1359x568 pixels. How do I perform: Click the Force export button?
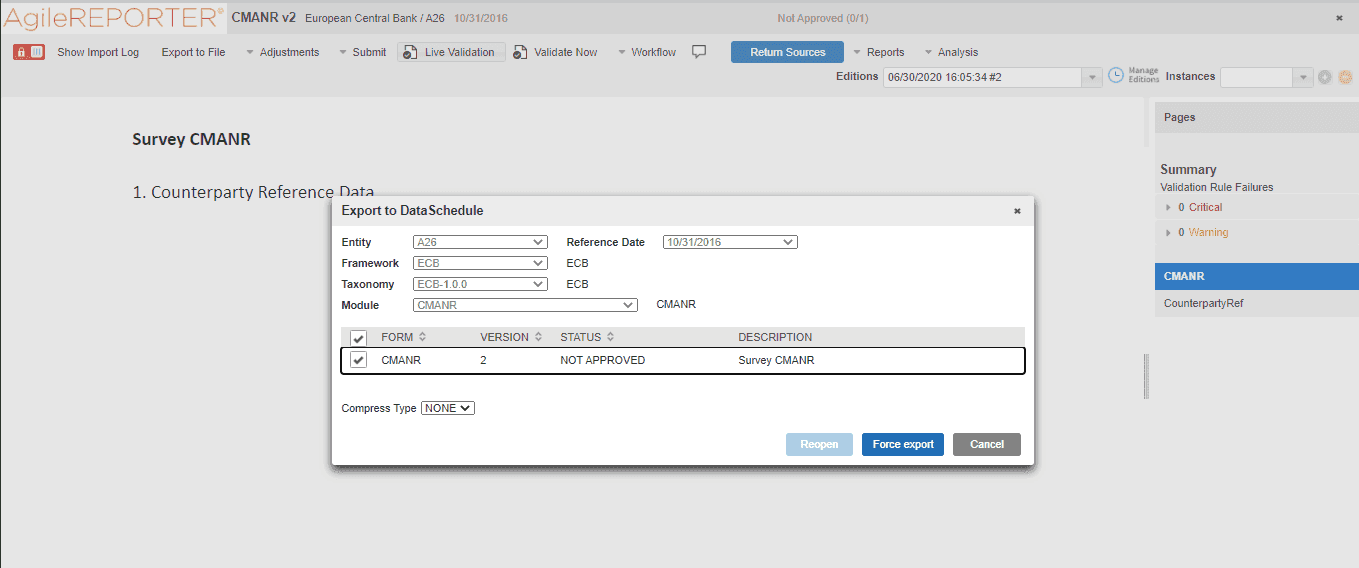[x=903, y=444]
